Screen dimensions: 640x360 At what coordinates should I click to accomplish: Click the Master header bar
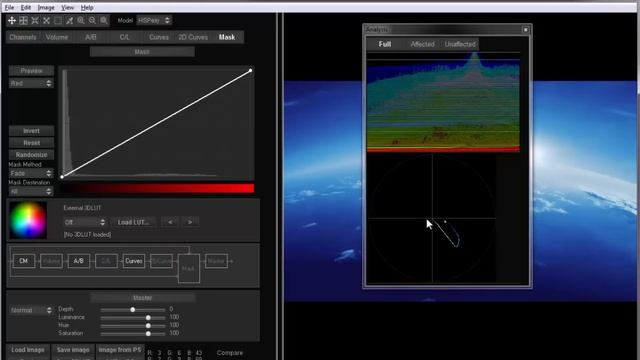(142, 298)
